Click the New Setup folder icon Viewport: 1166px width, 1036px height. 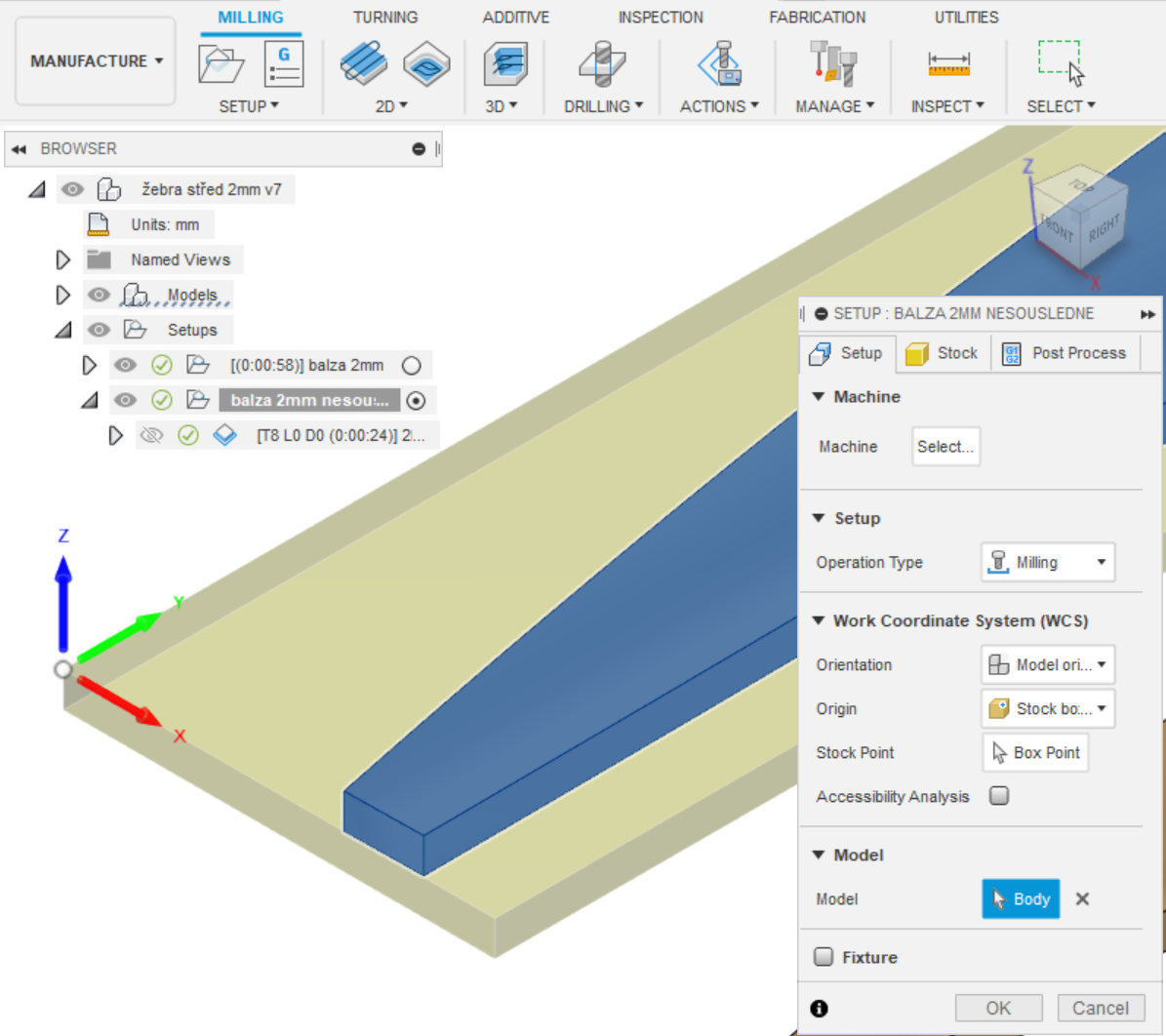pyautogui.click(x=221, y=64)
